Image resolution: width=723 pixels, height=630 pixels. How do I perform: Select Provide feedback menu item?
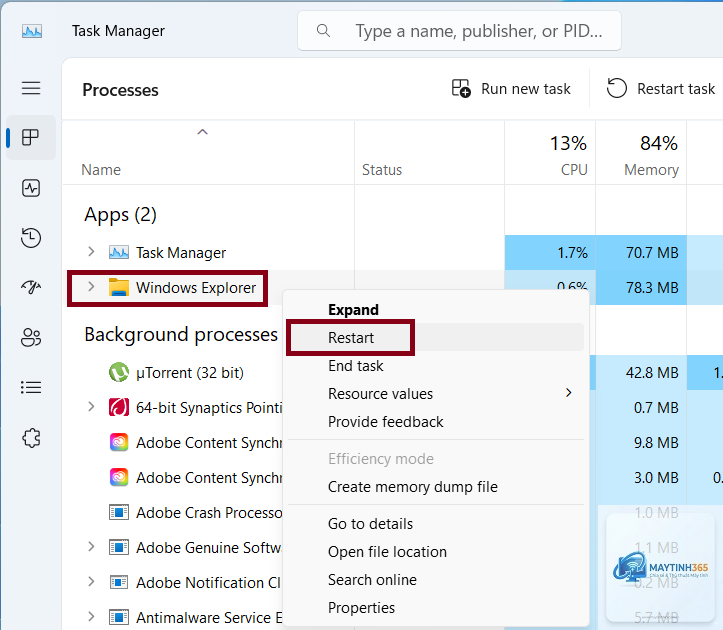(x=436, y=422)
